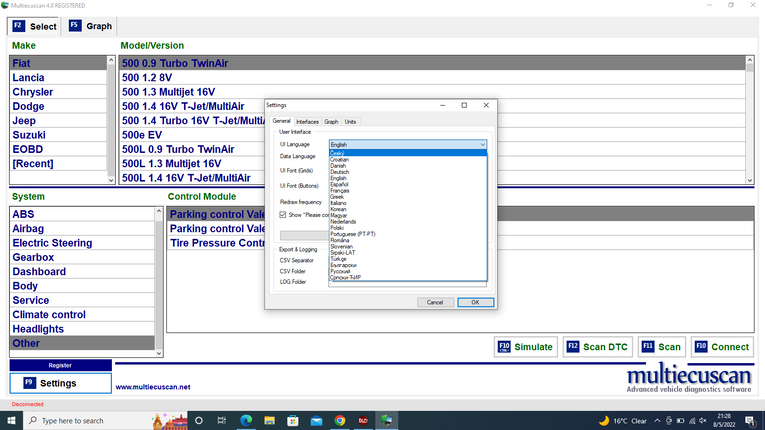The image size is (765, 430).
Task: Open File Explorer from the taskbar
Action: (x=268, y=420)
